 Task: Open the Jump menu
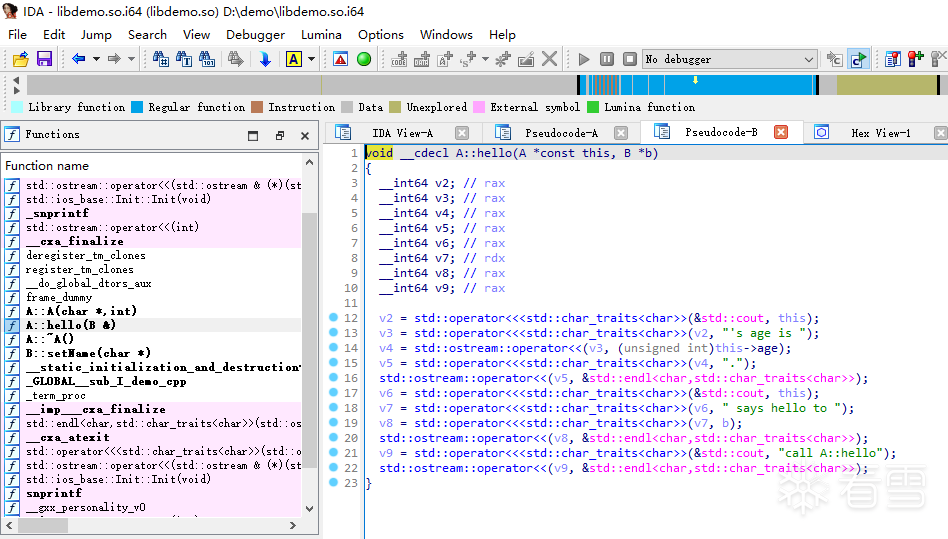coord(96,34)
